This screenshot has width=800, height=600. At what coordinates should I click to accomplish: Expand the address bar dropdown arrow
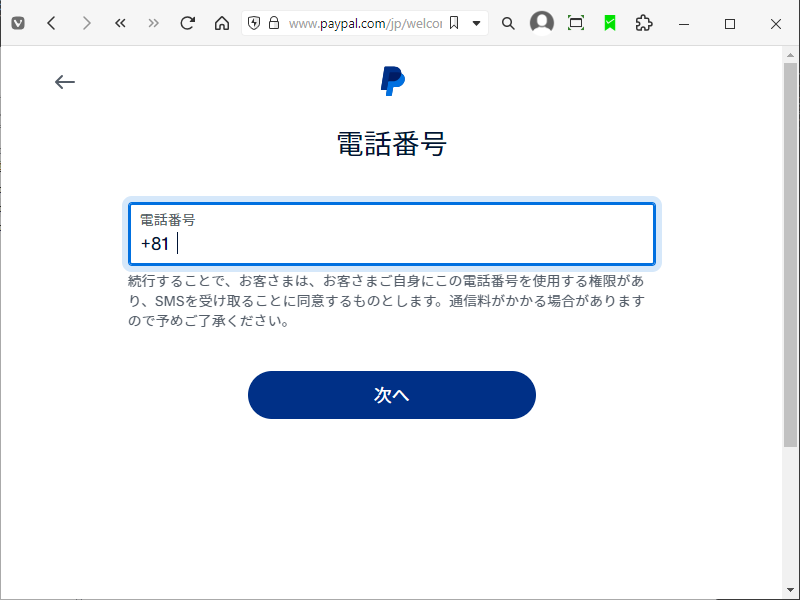tap(477, 23)
